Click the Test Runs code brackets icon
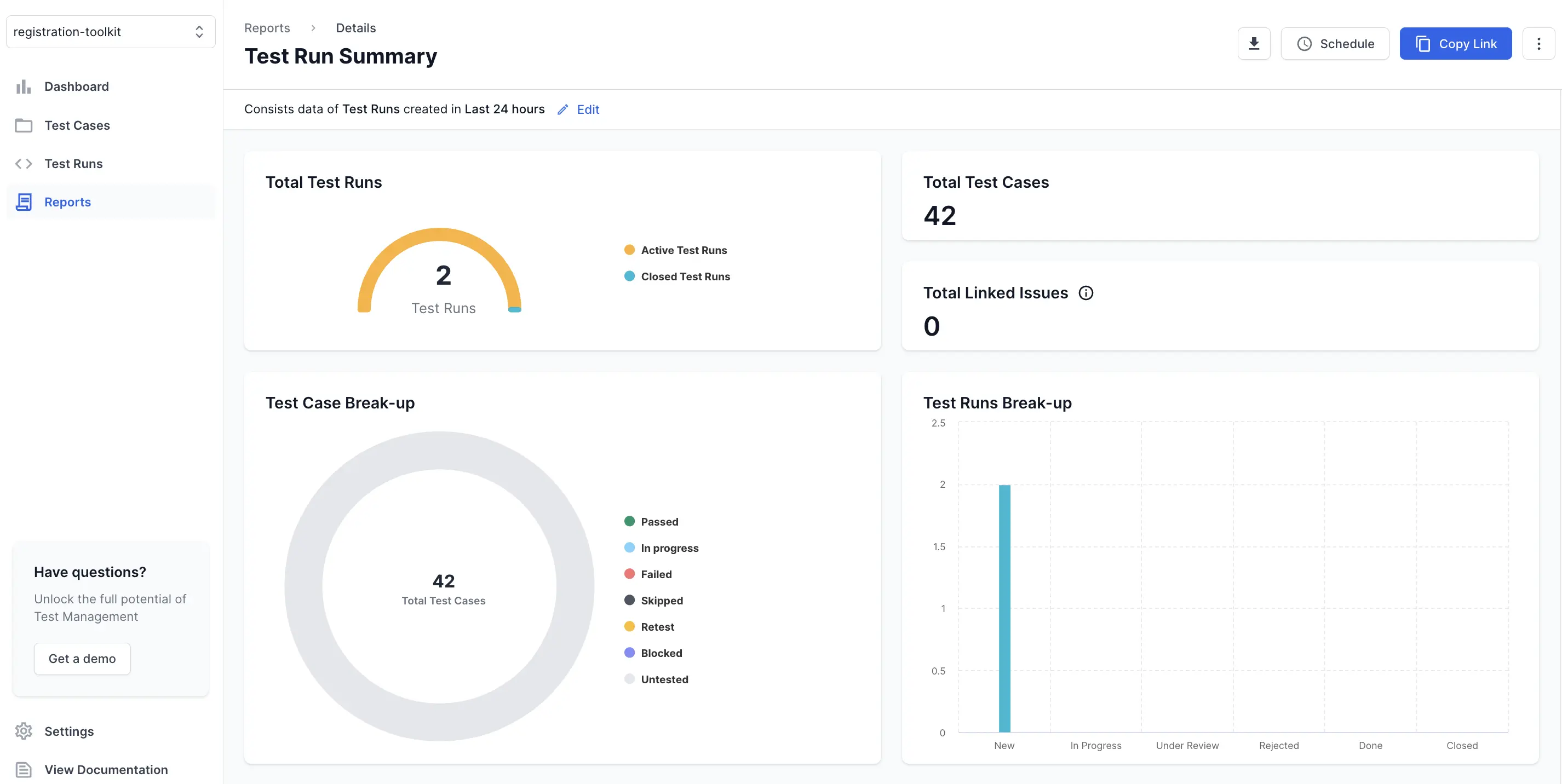Viewport: 1562px width, 784px height. pos(24,164)
